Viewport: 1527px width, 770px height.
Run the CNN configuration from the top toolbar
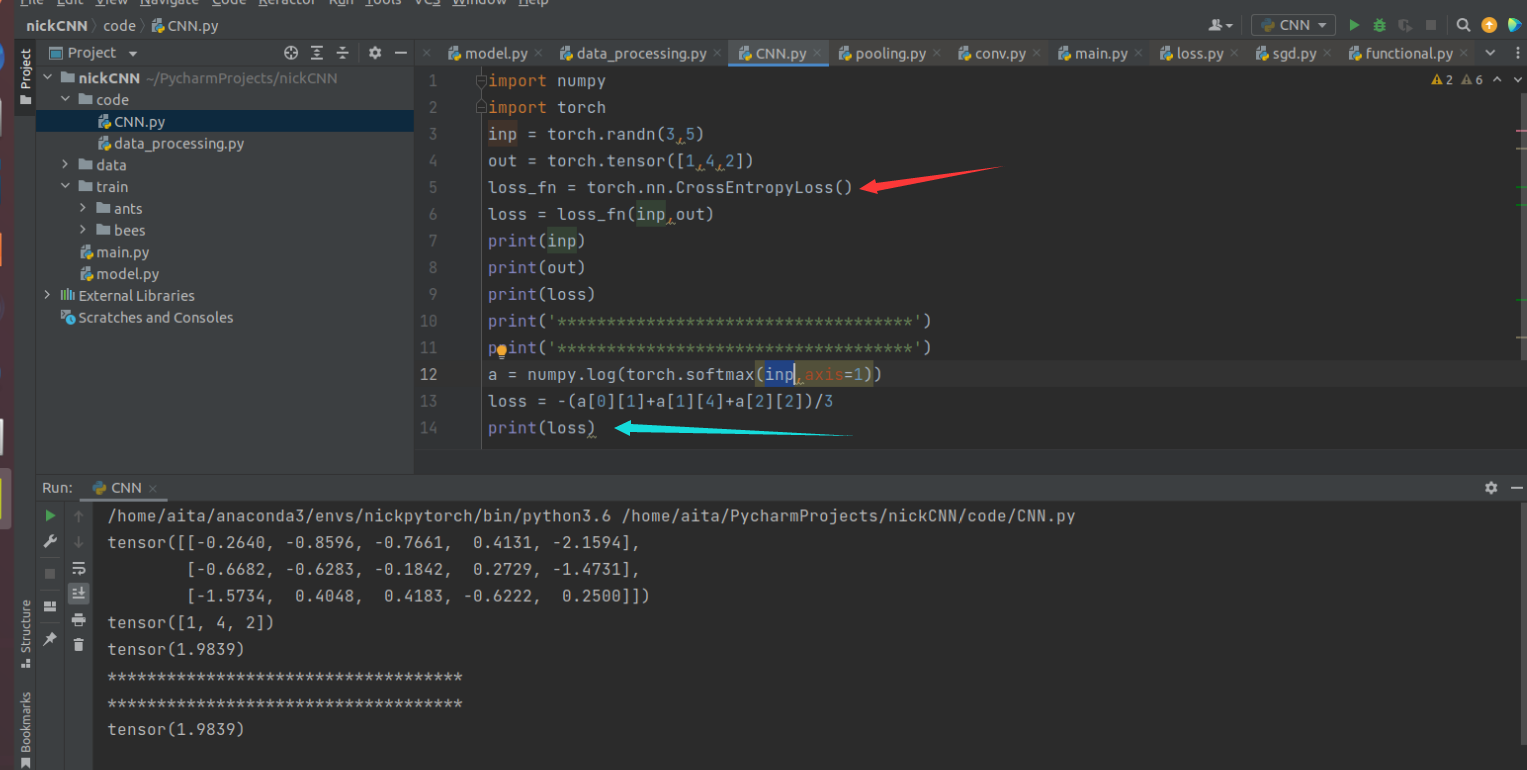click(x=1354, y=25)
